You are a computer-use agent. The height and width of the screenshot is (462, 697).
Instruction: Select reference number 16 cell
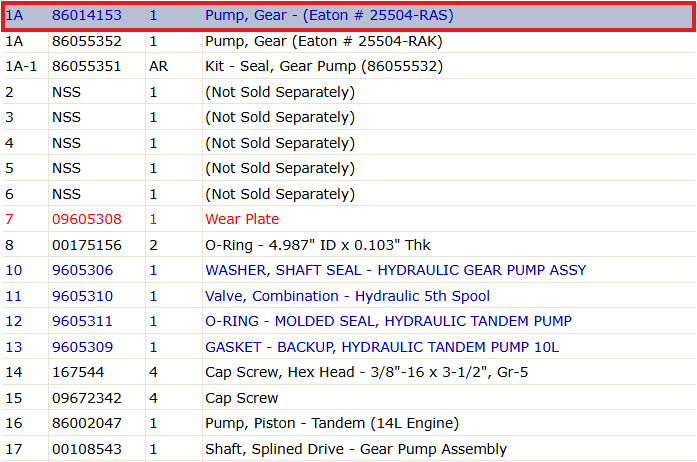coord(14,423)
